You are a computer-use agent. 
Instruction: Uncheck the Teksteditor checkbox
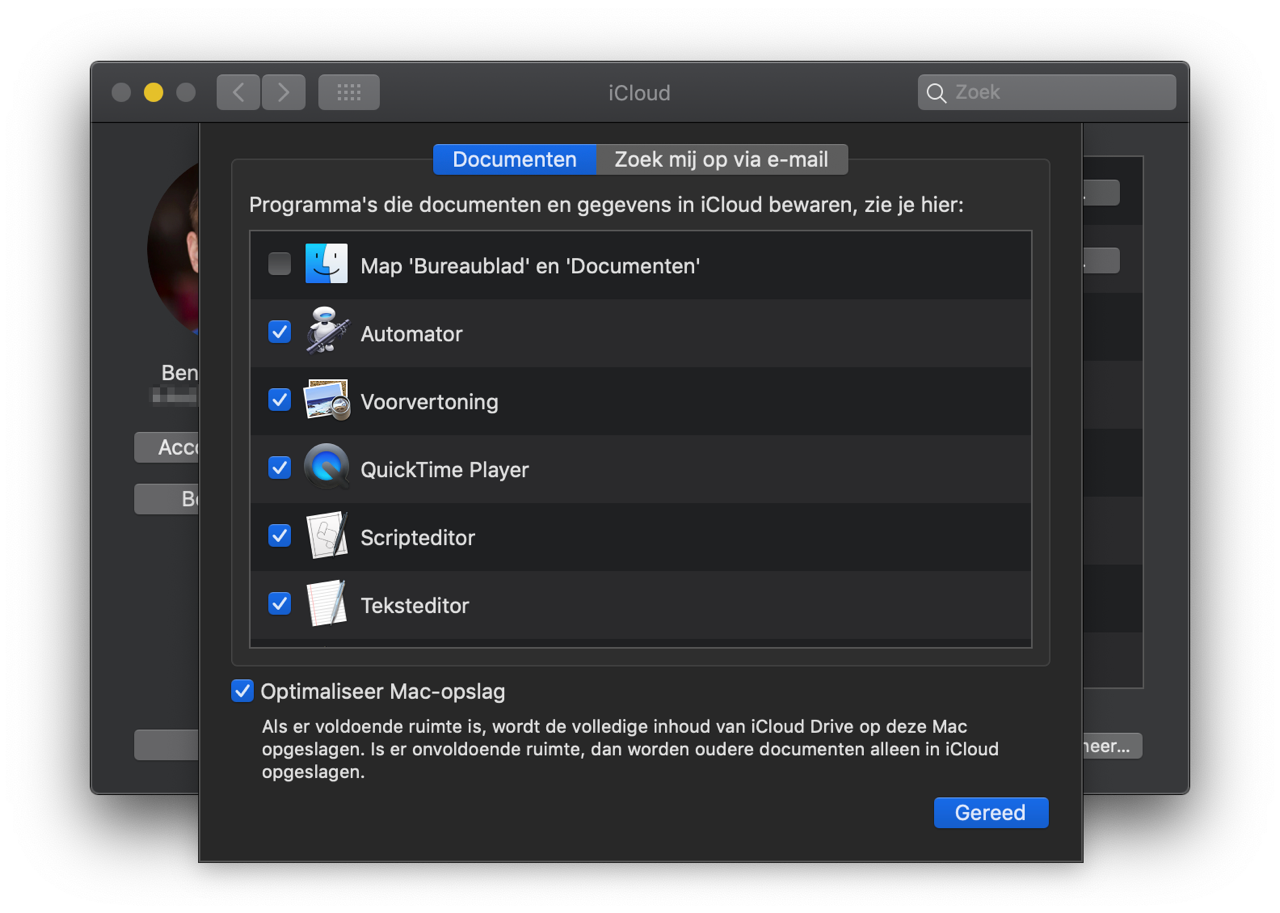(280, 604)
